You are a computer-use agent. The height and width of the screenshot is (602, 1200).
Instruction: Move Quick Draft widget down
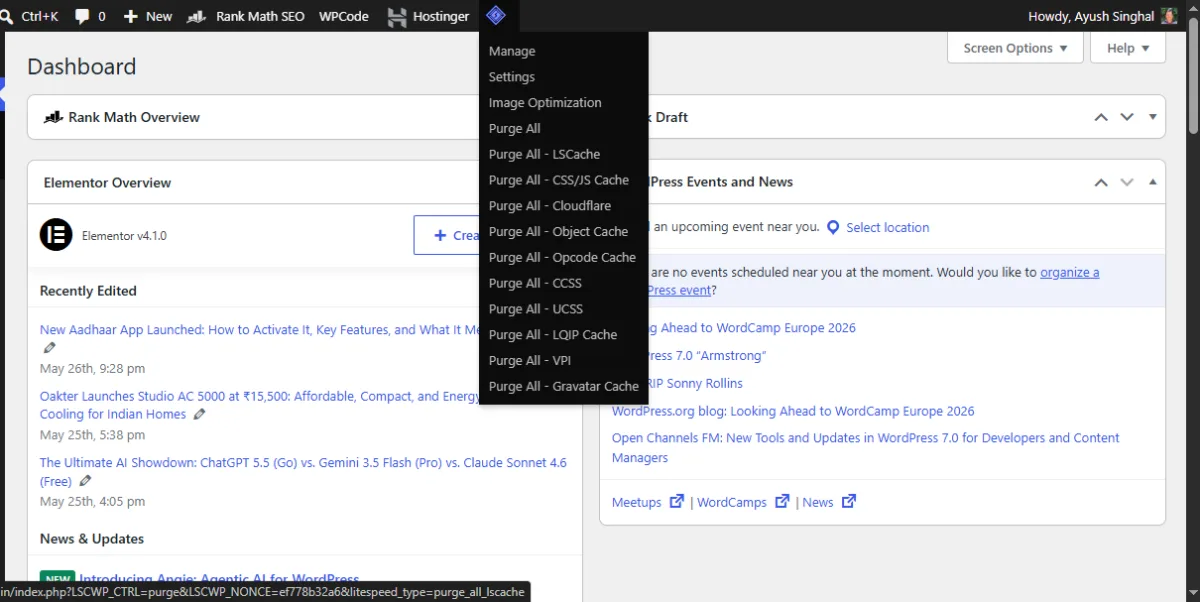pos(1127,117)
